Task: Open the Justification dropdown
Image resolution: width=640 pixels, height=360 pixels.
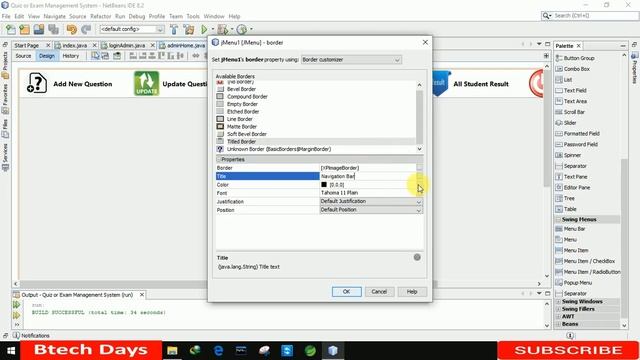Action: [x=371, y=201]
